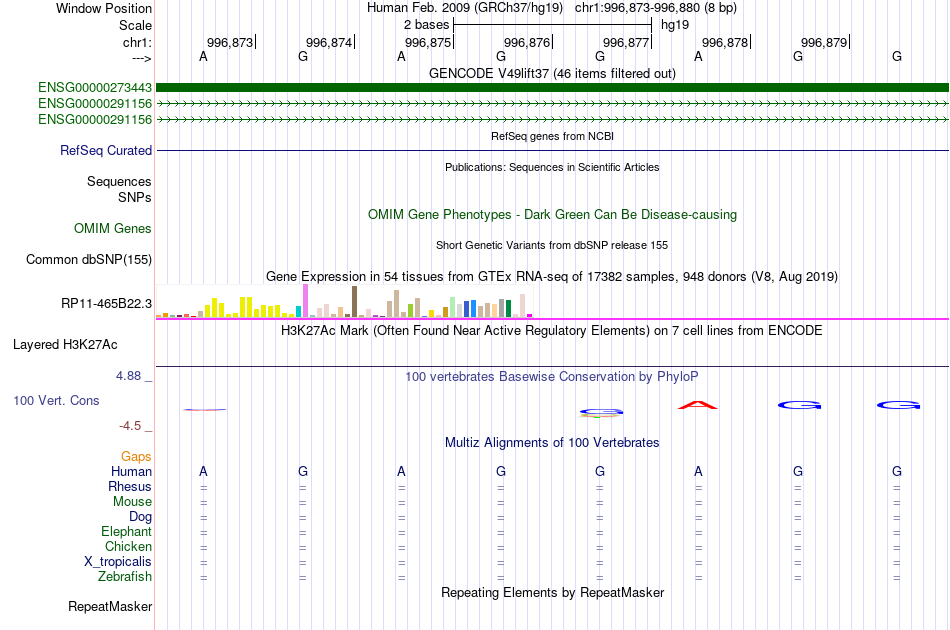Click the GENCODE V49lift37 track title
Image resolution: width=950 pixels, height=630 pixels.
point(552,73)
